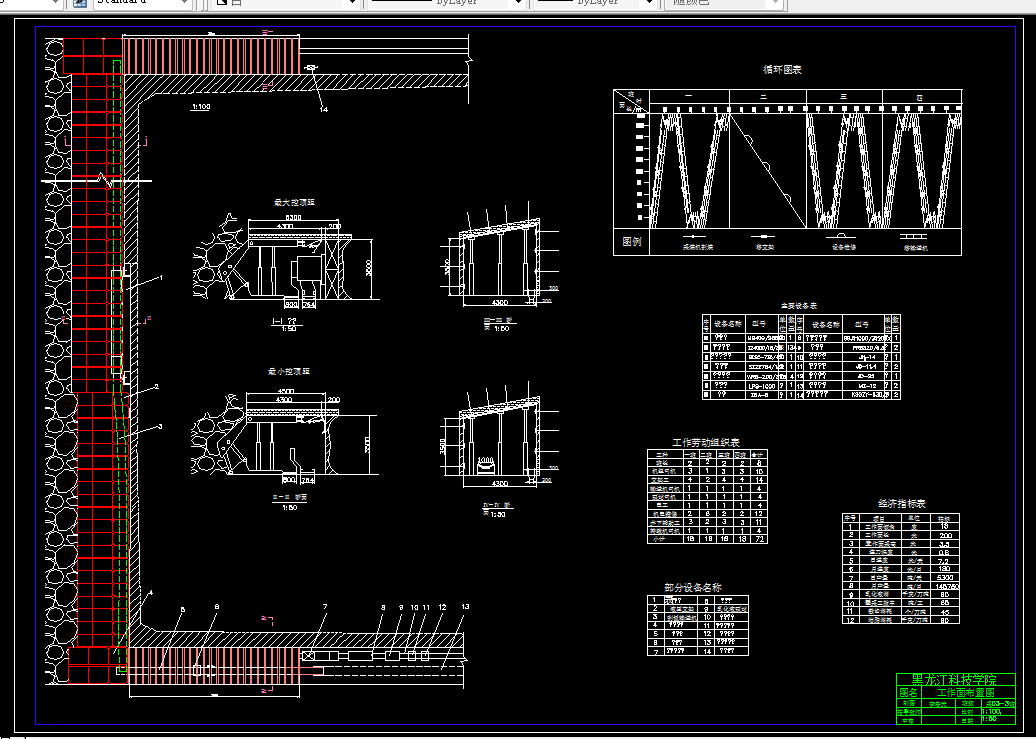Select the 图例 legend label
Image resolution: width=1036 pixels, height=739 pixels.
click(x=632, y=242)
